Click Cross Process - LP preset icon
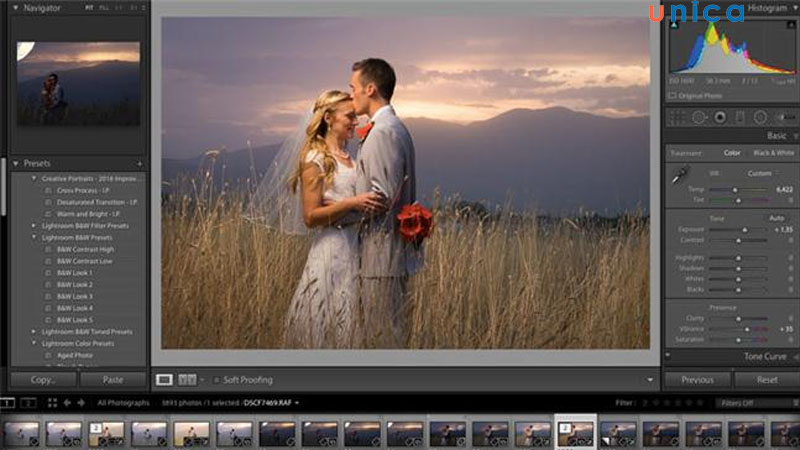 click(x=48, y=190)
